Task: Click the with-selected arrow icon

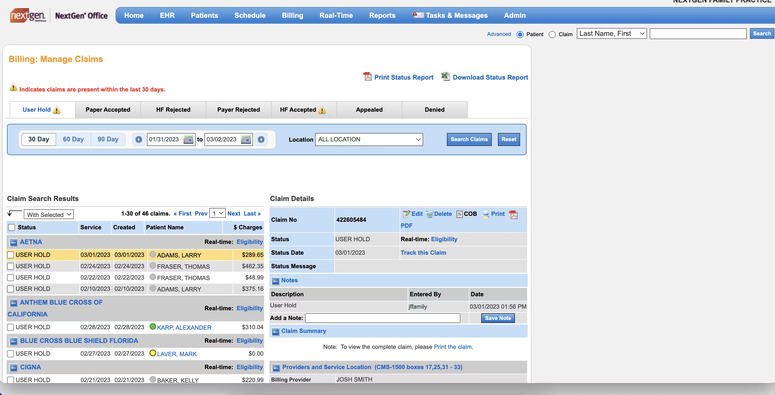Action: click(x=14, y=213)
